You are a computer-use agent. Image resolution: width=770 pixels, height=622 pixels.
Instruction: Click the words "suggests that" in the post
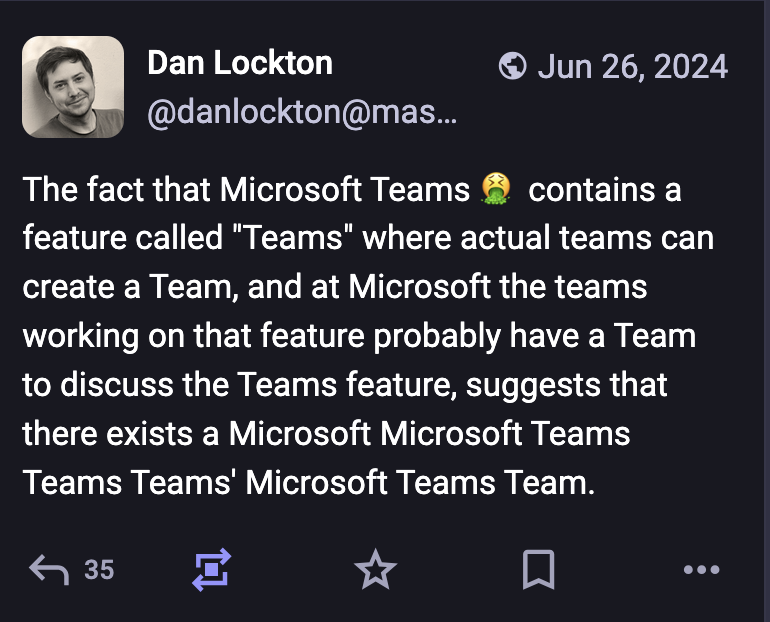coord(566,386)
